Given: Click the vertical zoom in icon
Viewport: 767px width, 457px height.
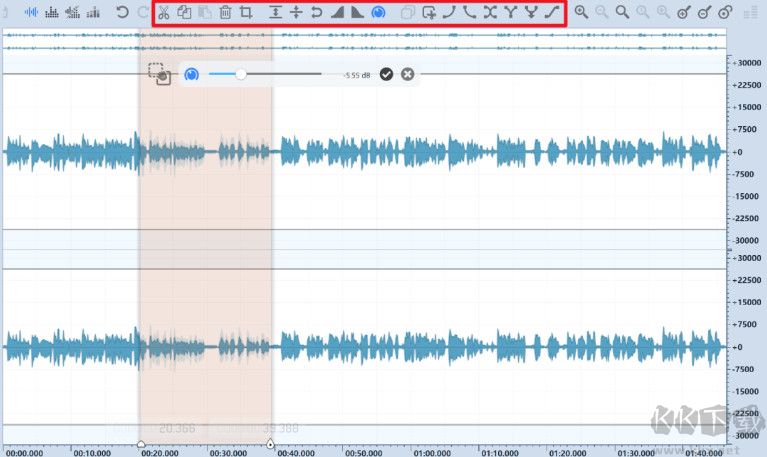Looking at the screenshot, I should (x=684, y=12).
